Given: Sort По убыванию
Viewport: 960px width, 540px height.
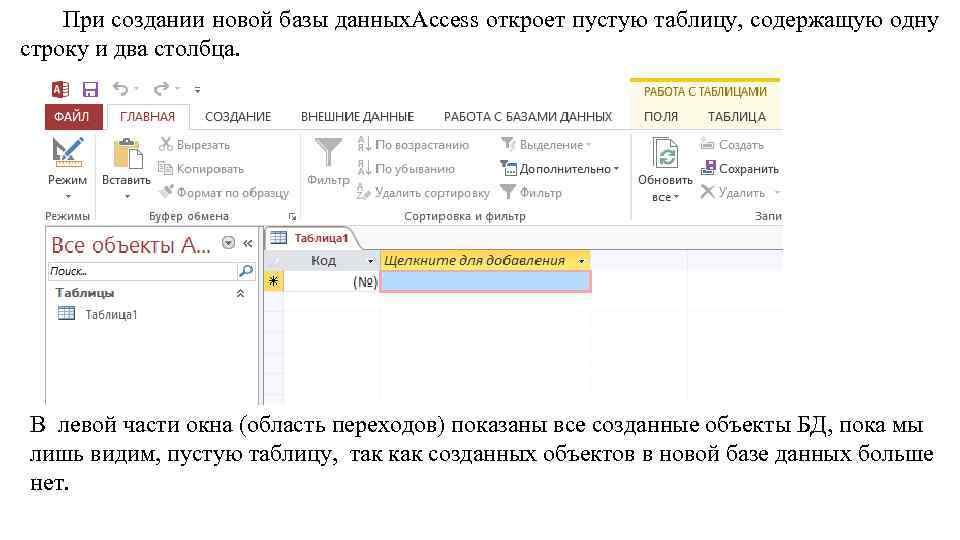Looking at the screenshot, I should (406, 169).
